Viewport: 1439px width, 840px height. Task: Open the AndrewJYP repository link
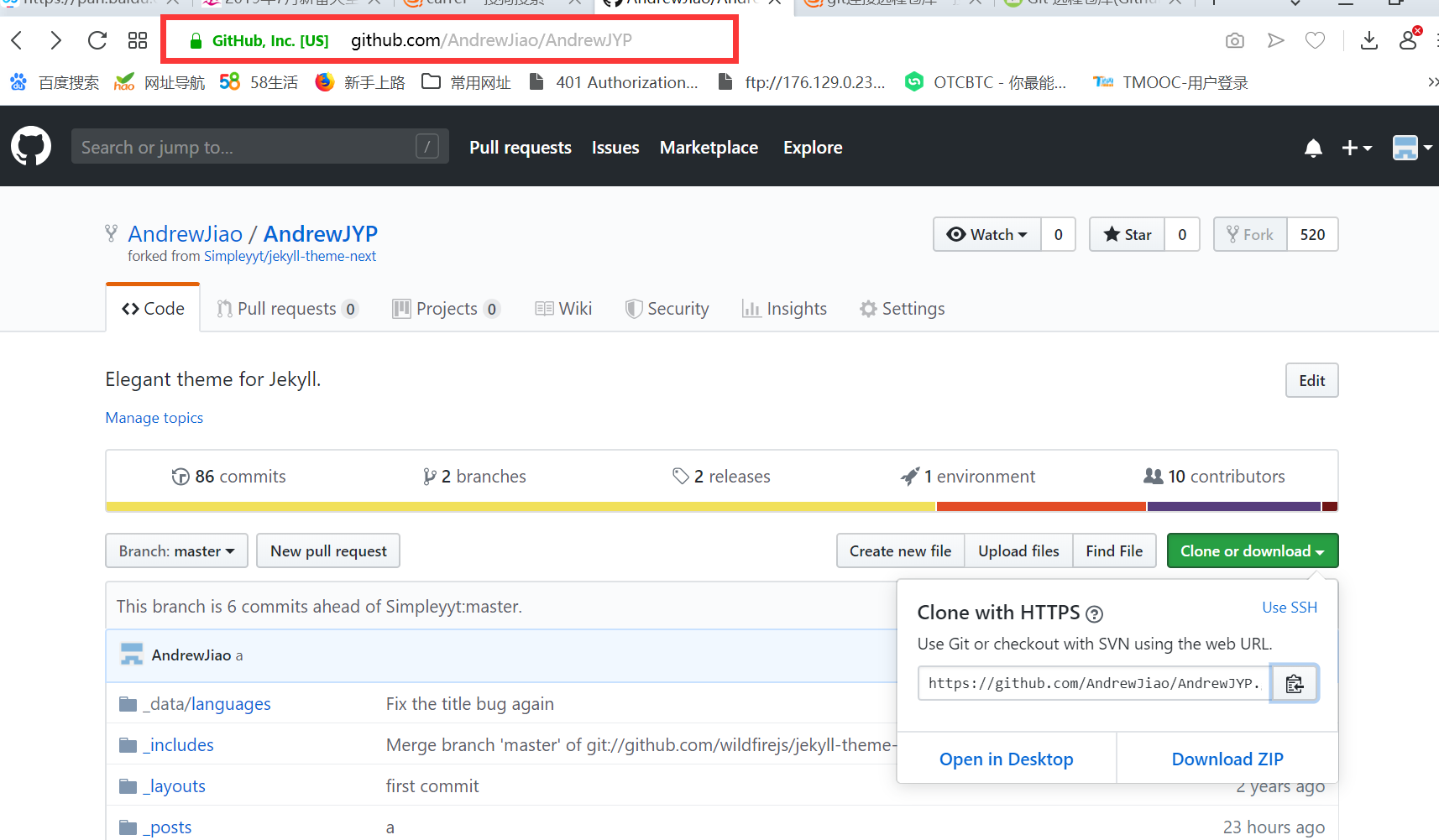pyautogui.click(x=321, y=234)
